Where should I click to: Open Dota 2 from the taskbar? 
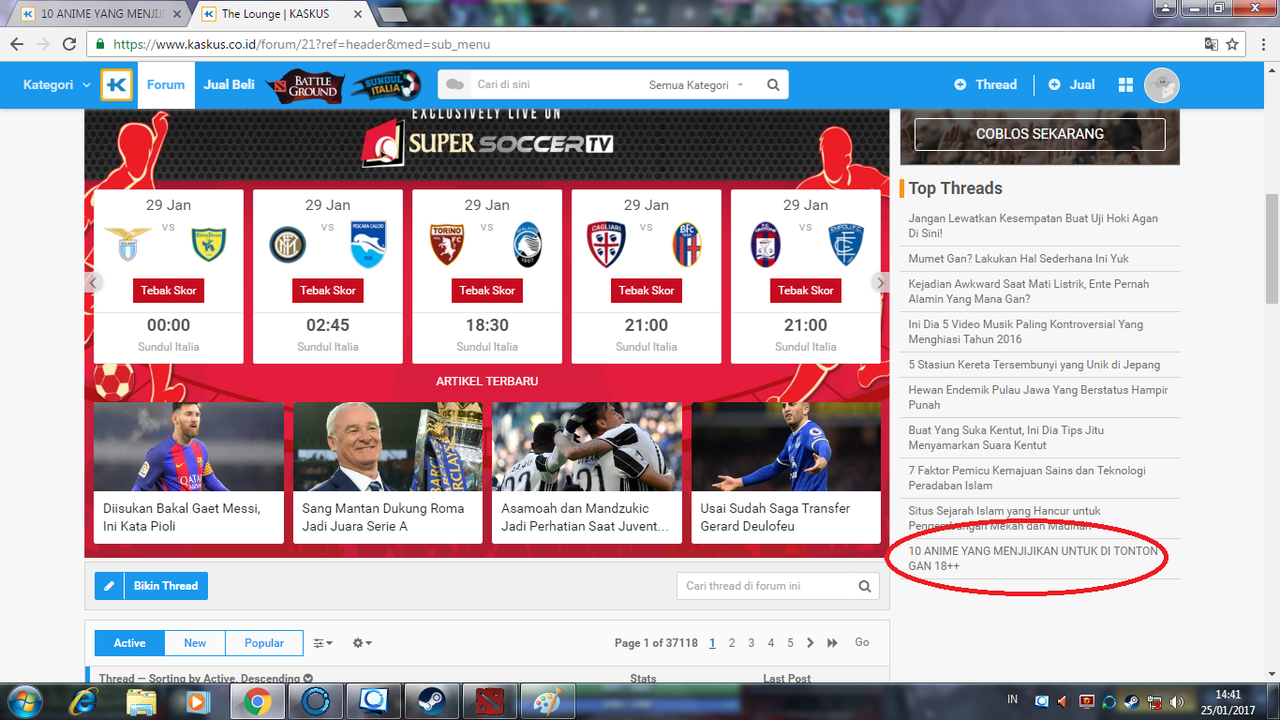(491, 702)
